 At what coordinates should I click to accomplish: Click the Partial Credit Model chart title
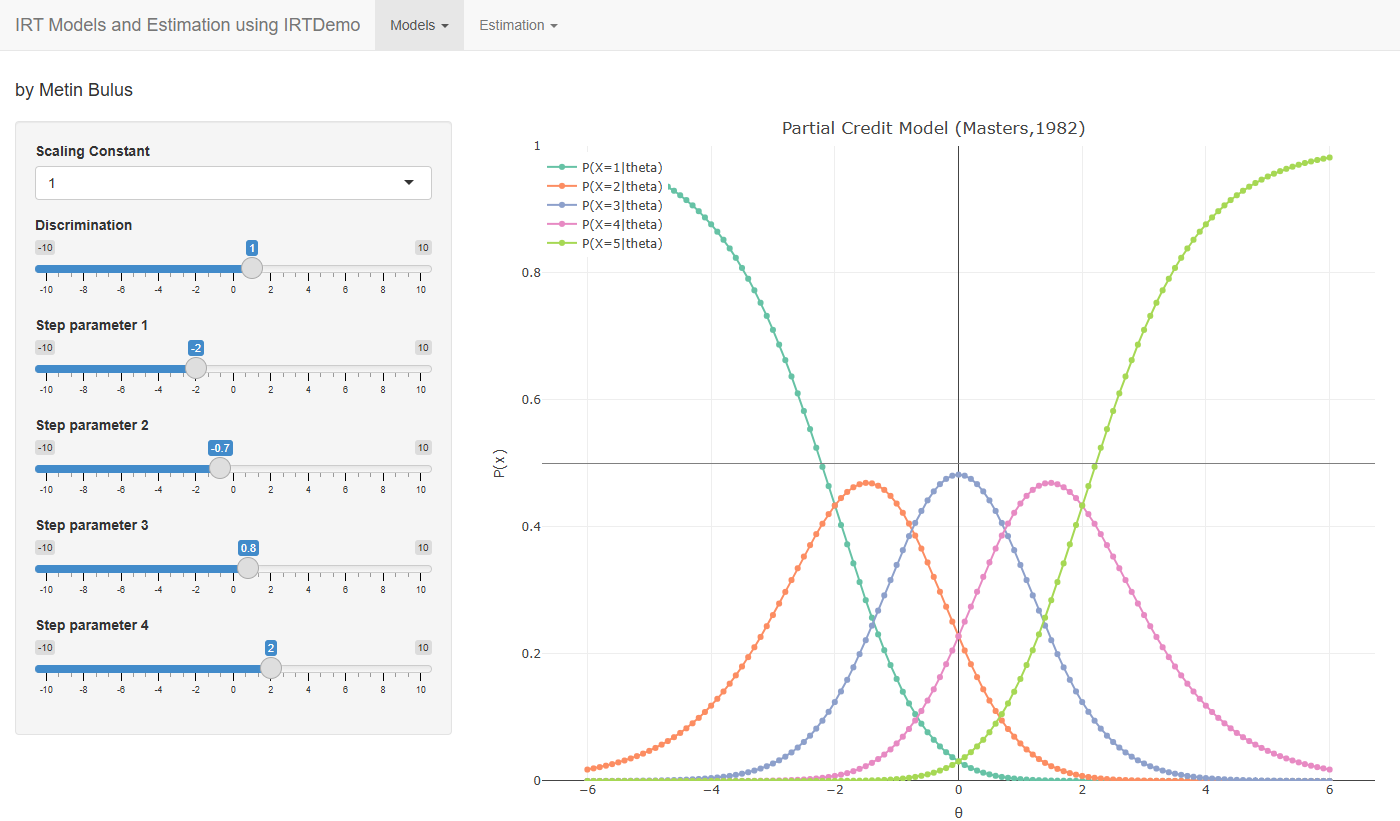(x=933, y=128)
